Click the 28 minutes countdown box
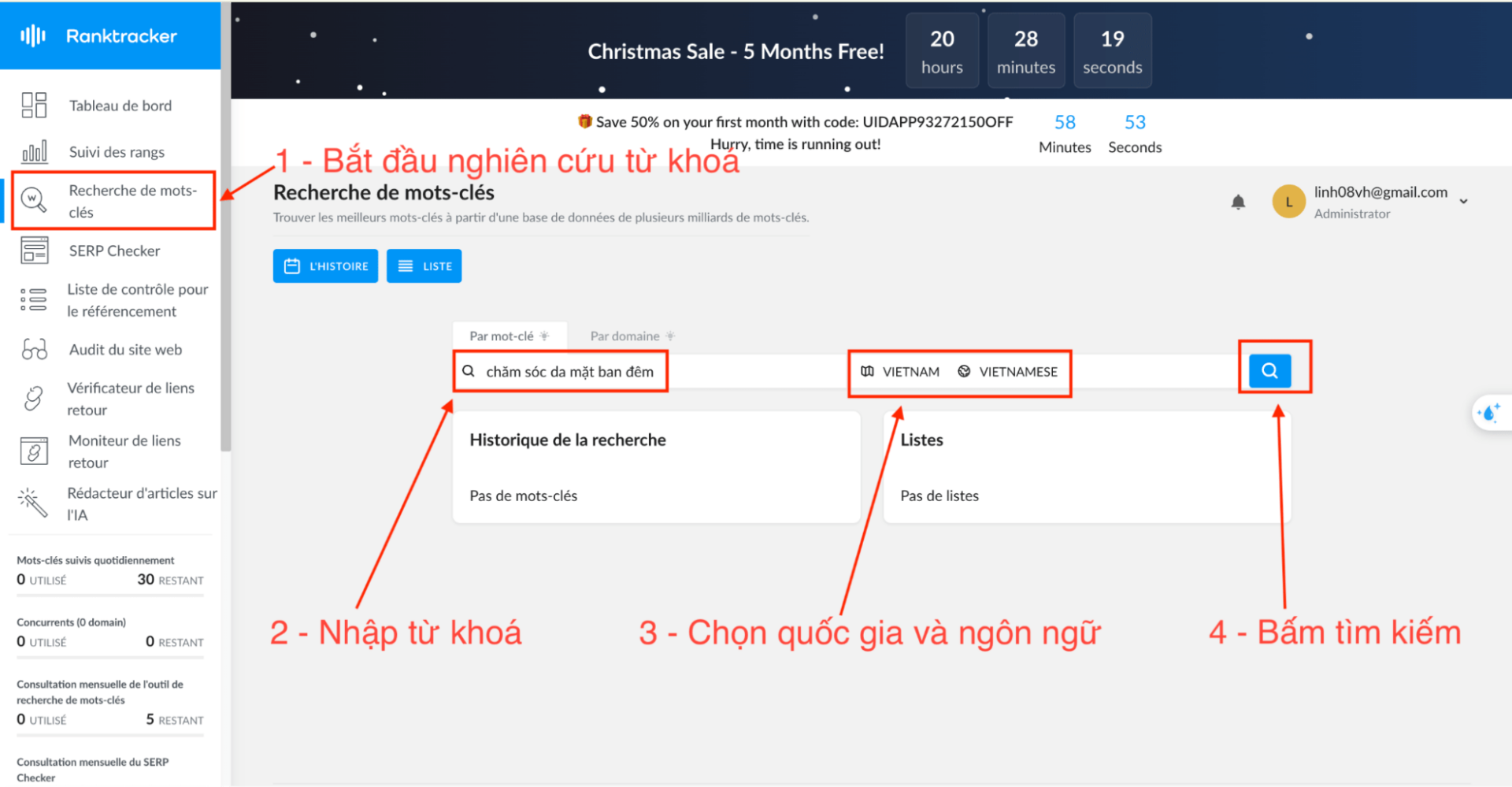This screenshot has height=787, width=1512. click(x=1026, y=50)
